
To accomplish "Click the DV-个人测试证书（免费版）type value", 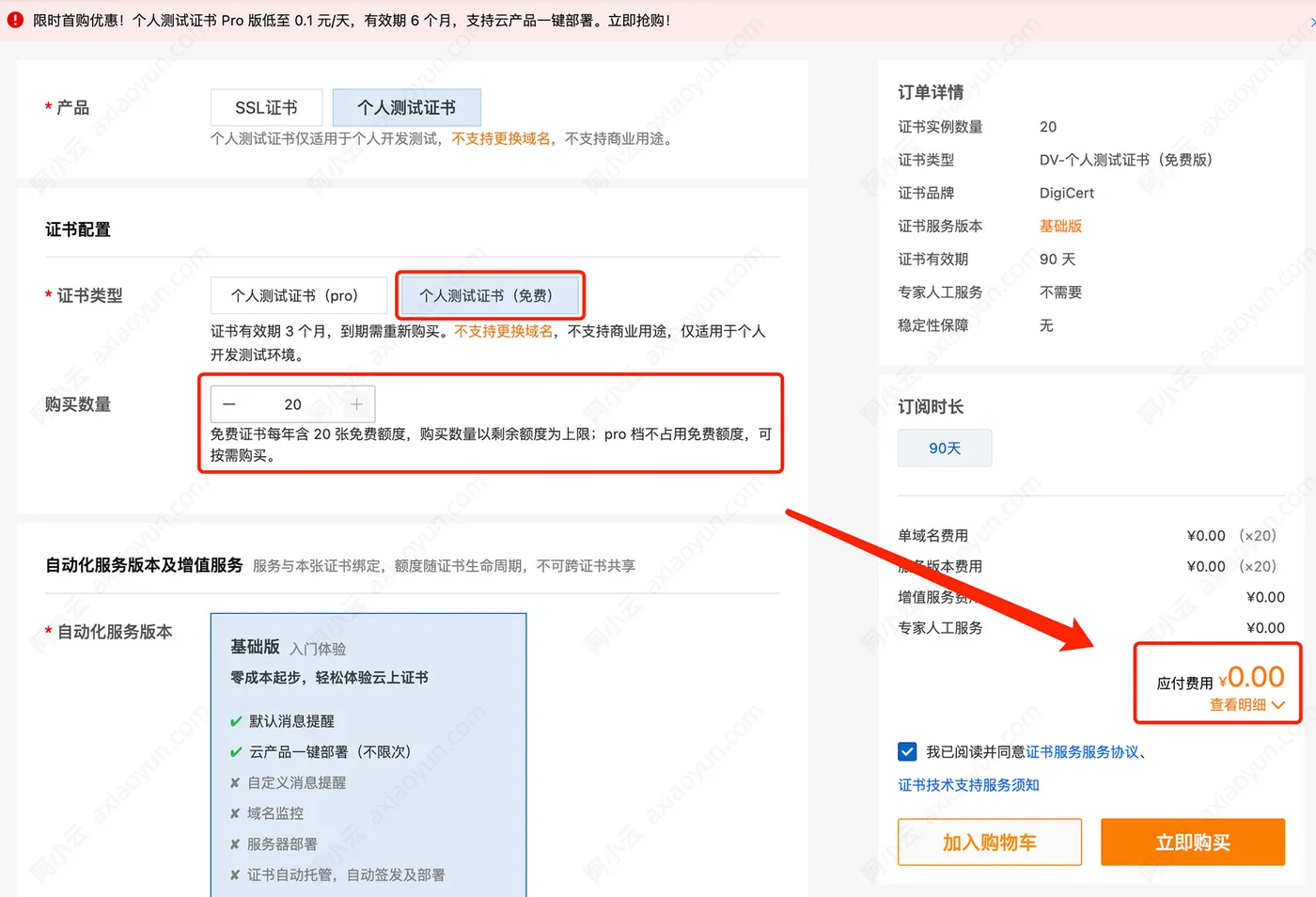I will click(1126, 160).
